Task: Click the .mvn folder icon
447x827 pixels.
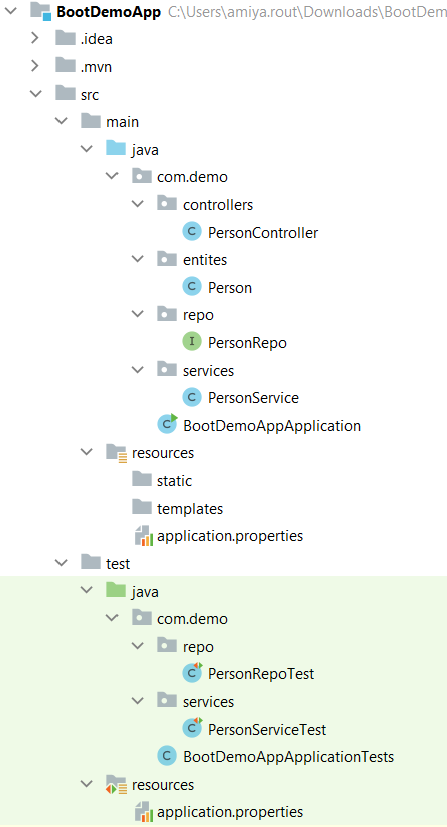Action: pyautogui.click(x=65, y=65)
